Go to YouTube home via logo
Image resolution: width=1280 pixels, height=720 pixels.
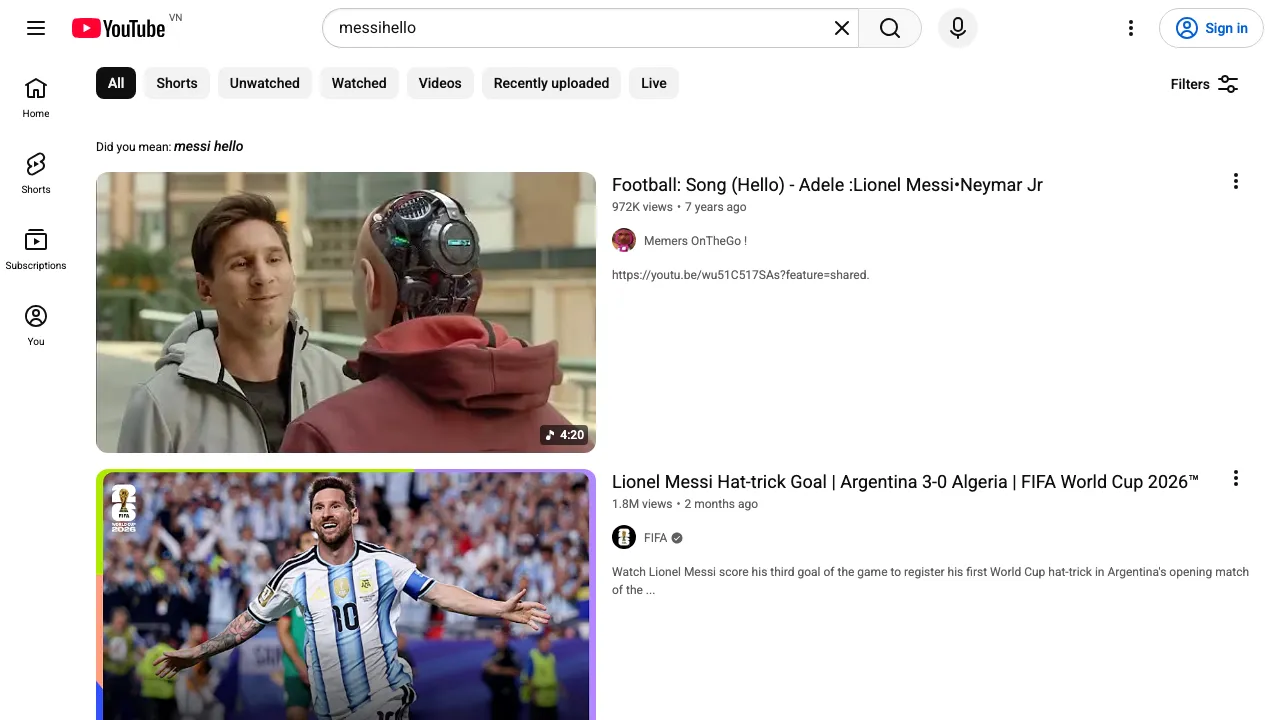click(118, 28)
